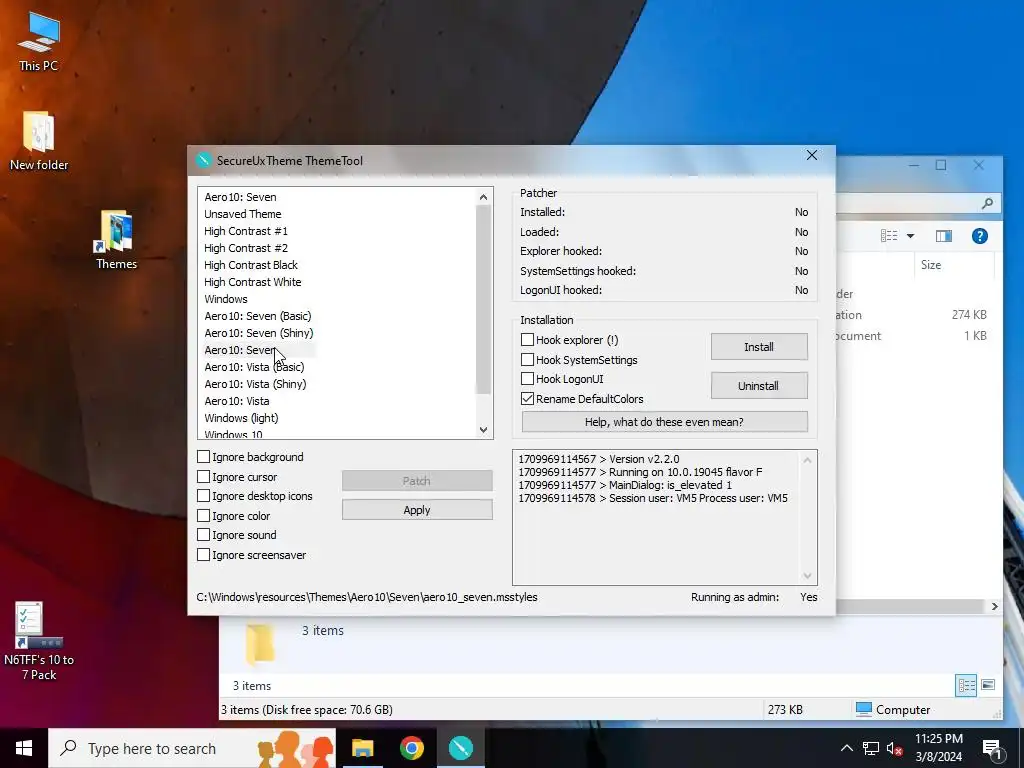Toggle preview pane icon in Explorer
1024x768 pixels.
pyautogui.click(x=944, y=236)
